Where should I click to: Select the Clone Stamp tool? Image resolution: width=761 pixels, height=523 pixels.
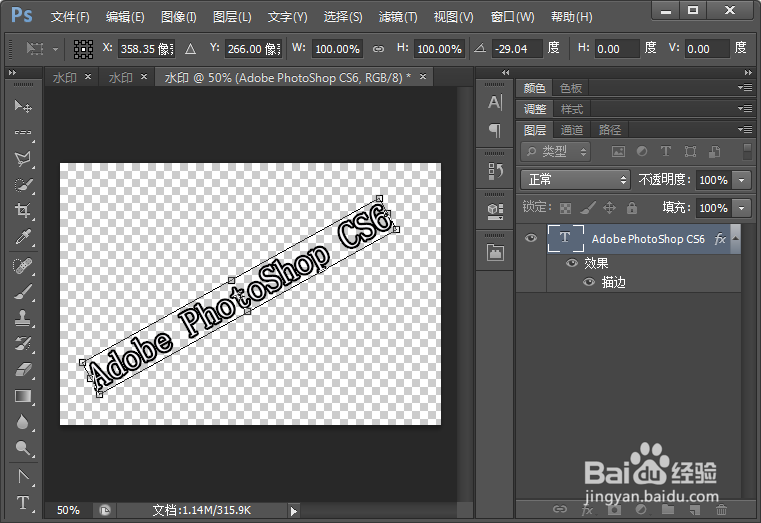(23, 318)
